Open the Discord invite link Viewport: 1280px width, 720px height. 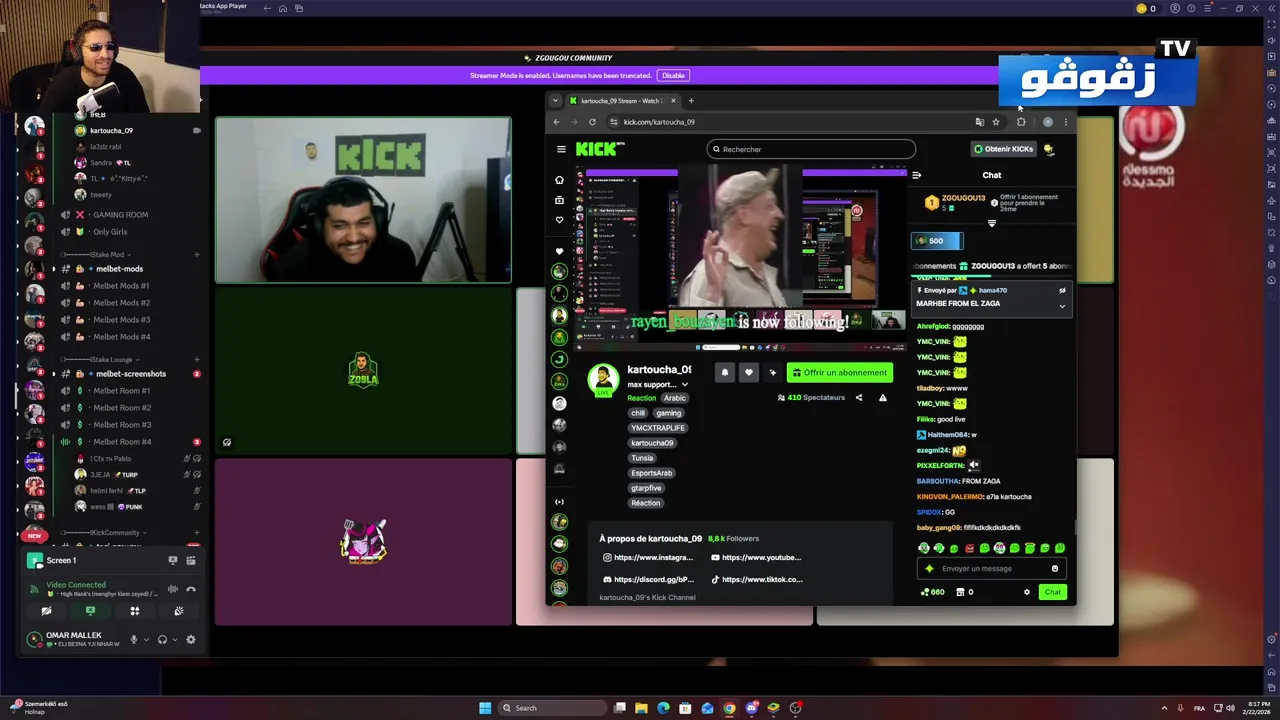tap(648, 580)
